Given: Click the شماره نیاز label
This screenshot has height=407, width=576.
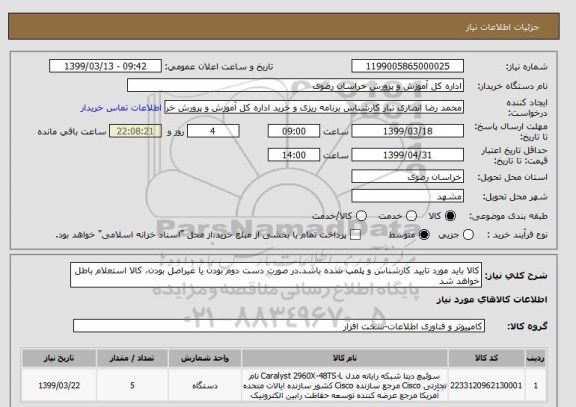Looking at the screenshot, I should click(527, 67).
